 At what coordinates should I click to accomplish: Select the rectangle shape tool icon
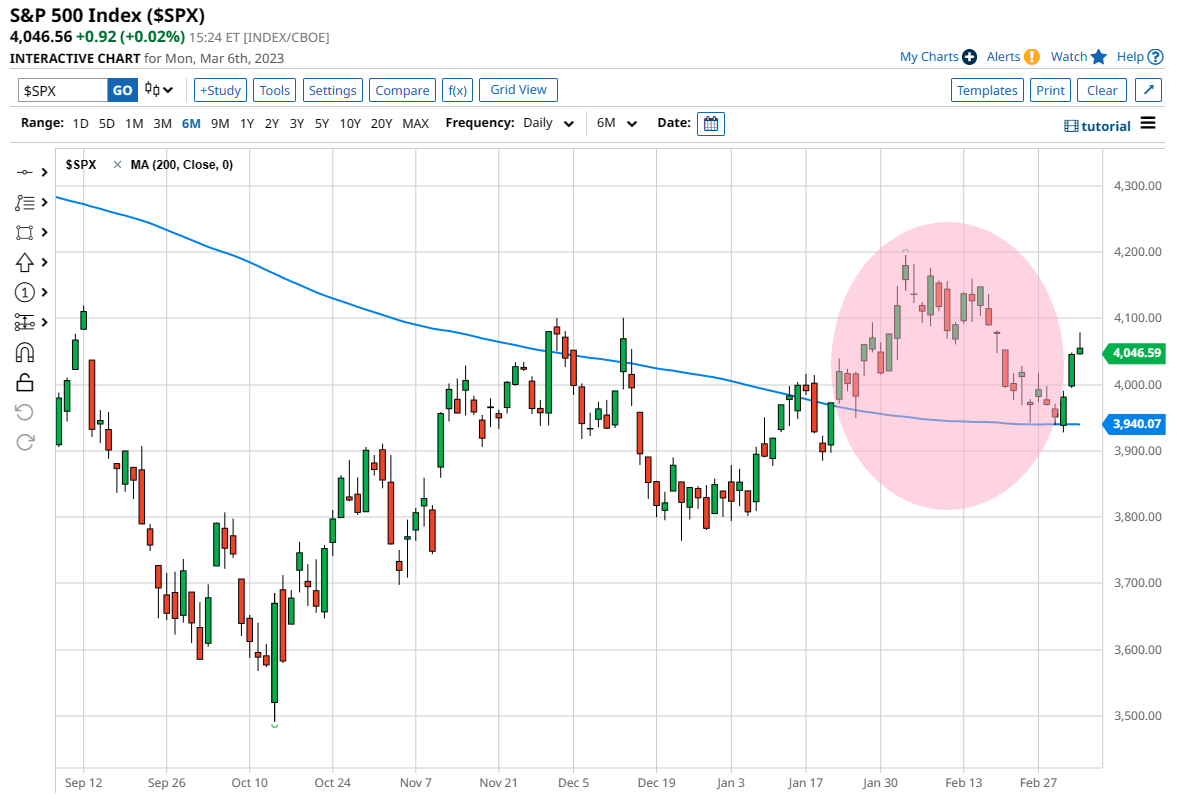[25, 233]
